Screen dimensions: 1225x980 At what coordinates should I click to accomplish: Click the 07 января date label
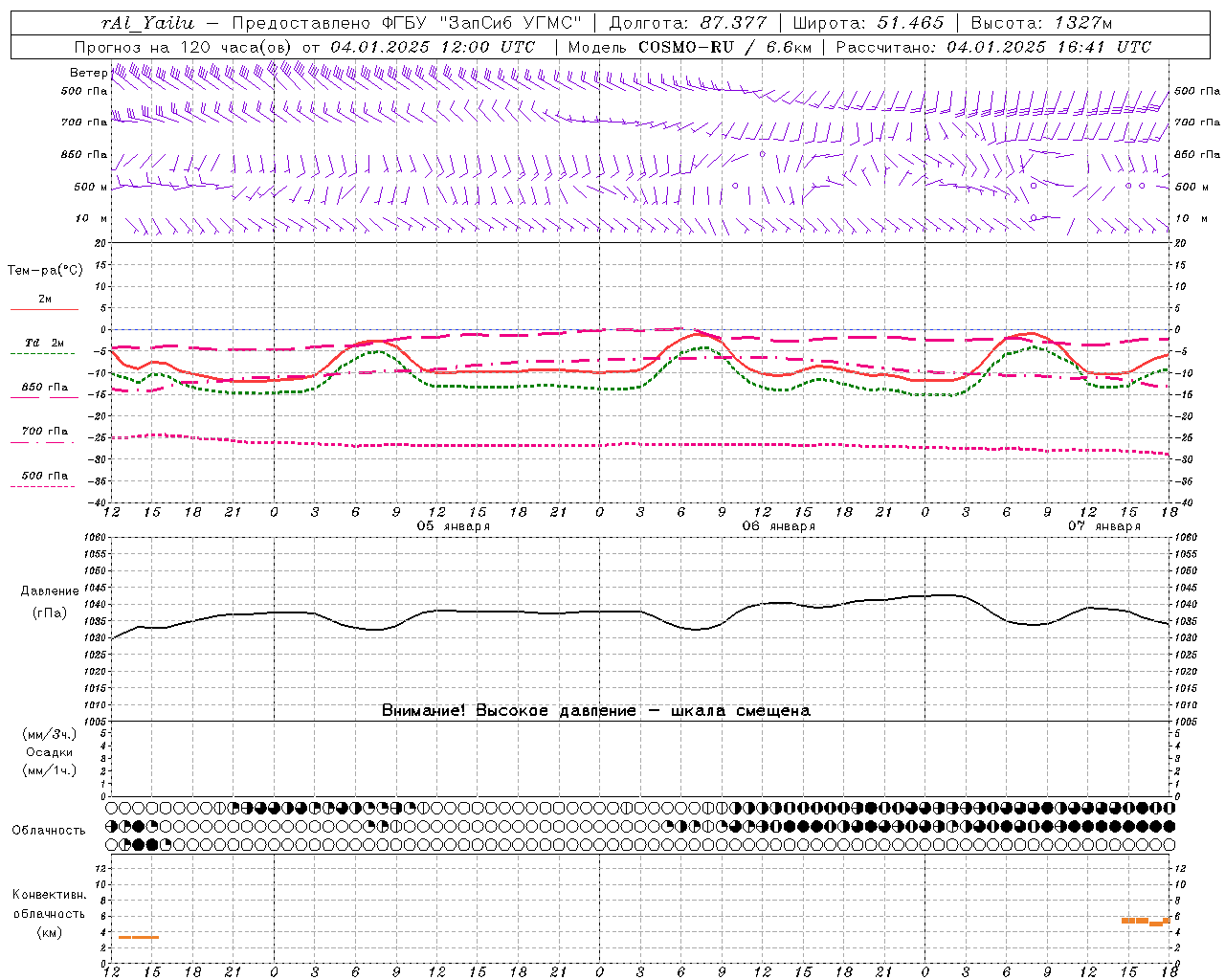coord(1104,526)
